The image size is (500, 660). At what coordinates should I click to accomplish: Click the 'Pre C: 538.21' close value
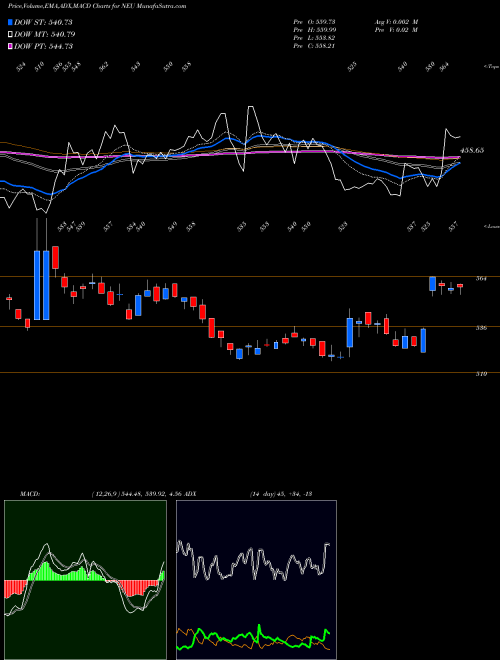pos(314,46)
